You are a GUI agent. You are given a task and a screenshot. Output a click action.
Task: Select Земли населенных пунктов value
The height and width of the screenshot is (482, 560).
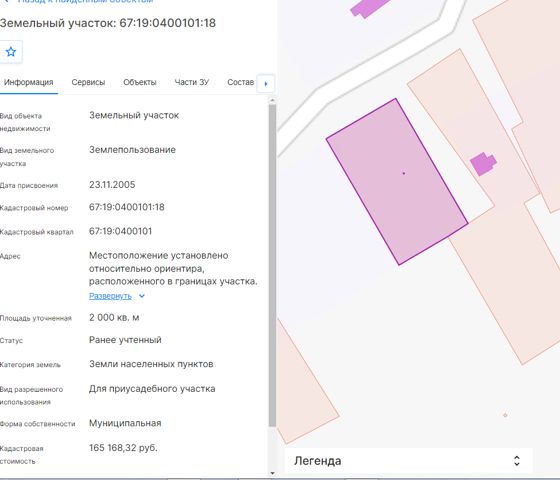(151, 364)
